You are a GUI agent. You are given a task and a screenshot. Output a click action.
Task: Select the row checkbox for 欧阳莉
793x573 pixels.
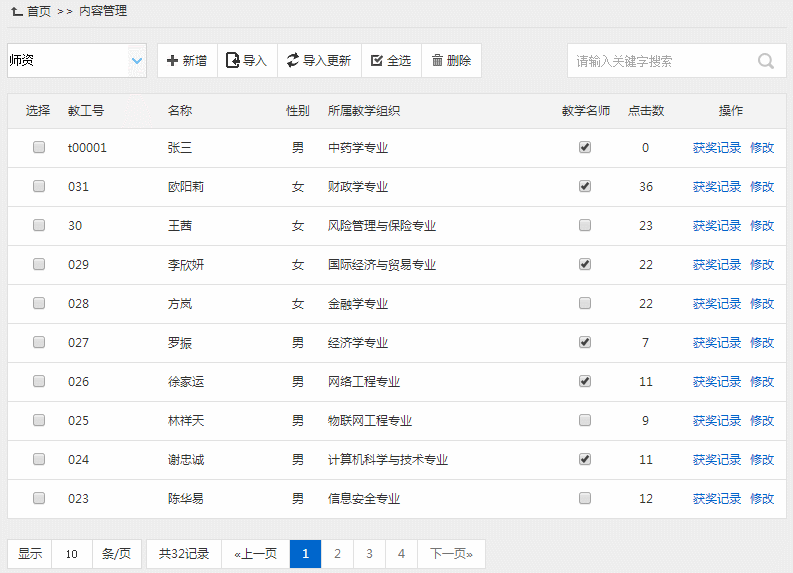39,186
